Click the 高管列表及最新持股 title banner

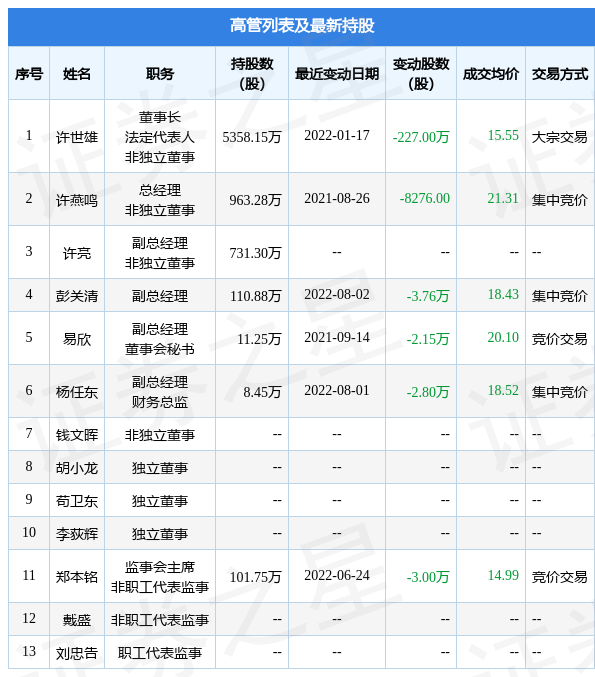301,26
